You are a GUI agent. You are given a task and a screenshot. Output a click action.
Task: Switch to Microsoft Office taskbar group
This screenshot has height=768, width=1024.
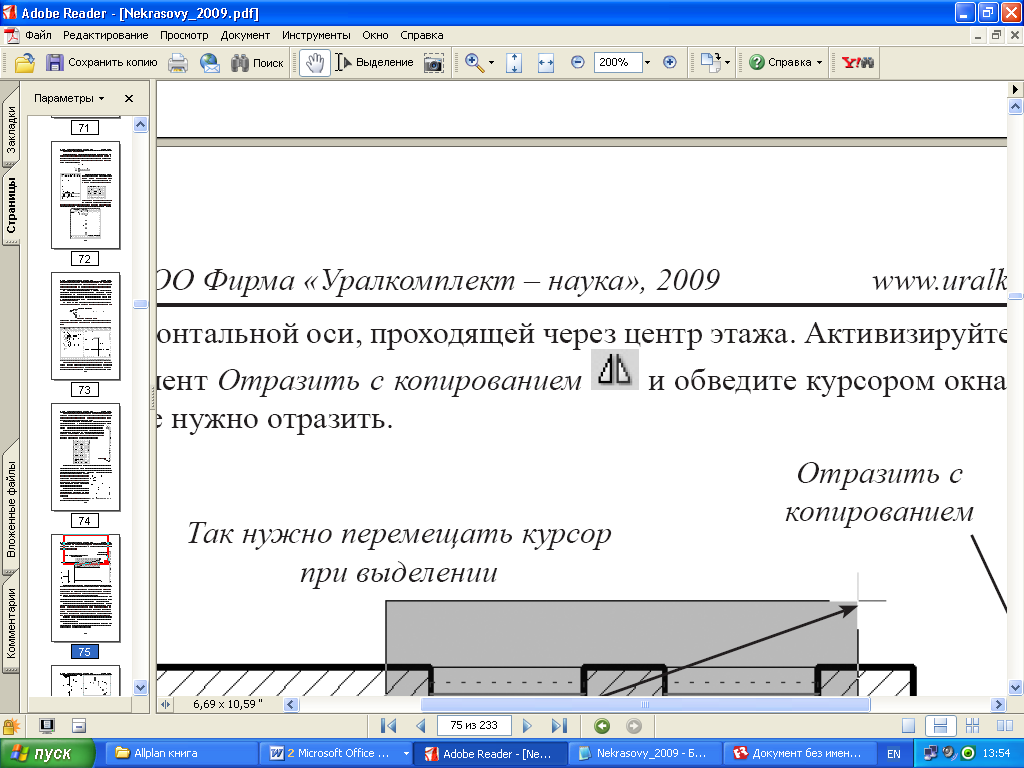tap(338, 753)
